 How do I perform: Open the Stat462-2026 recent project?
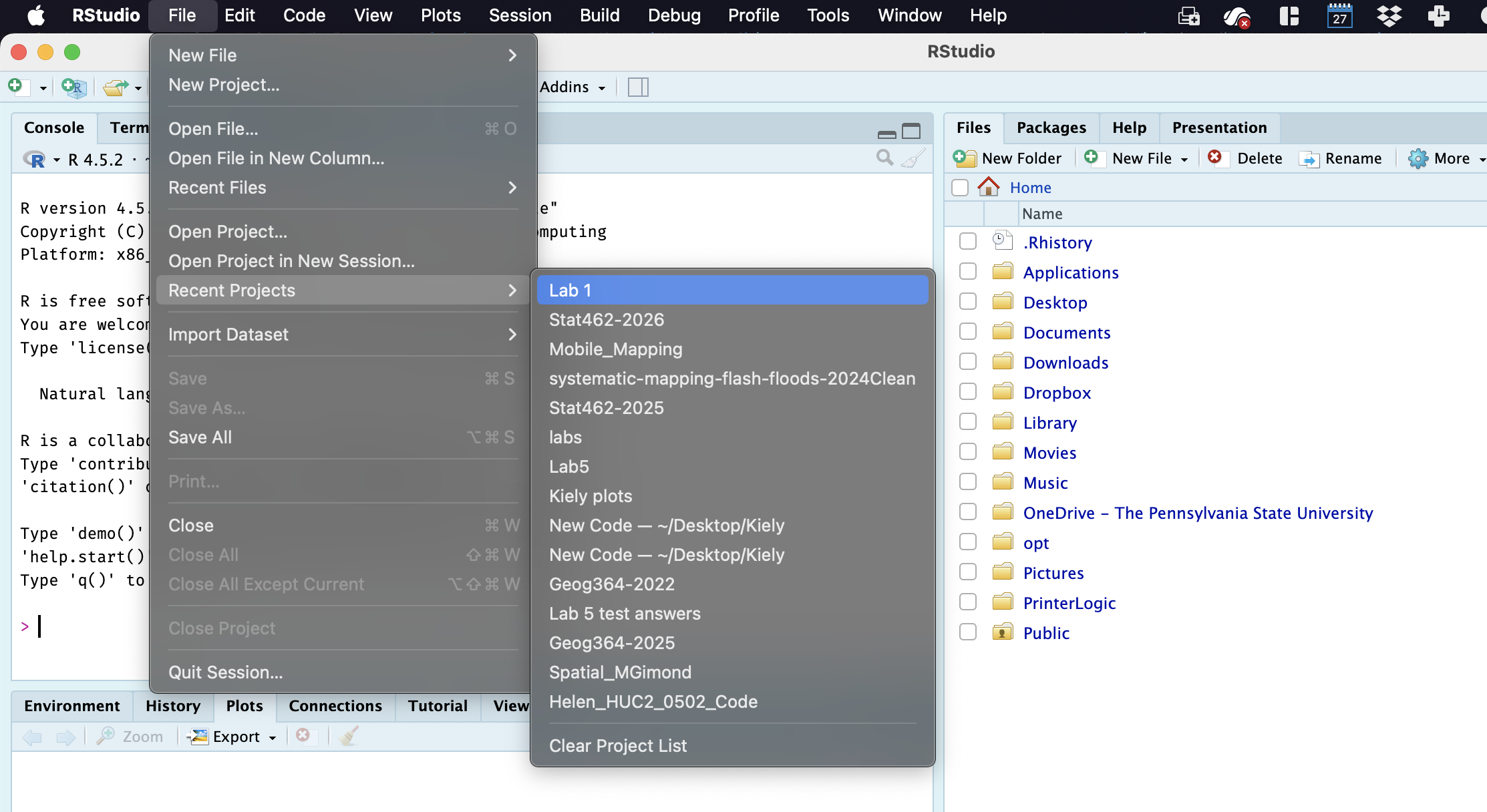pos(606,320)
